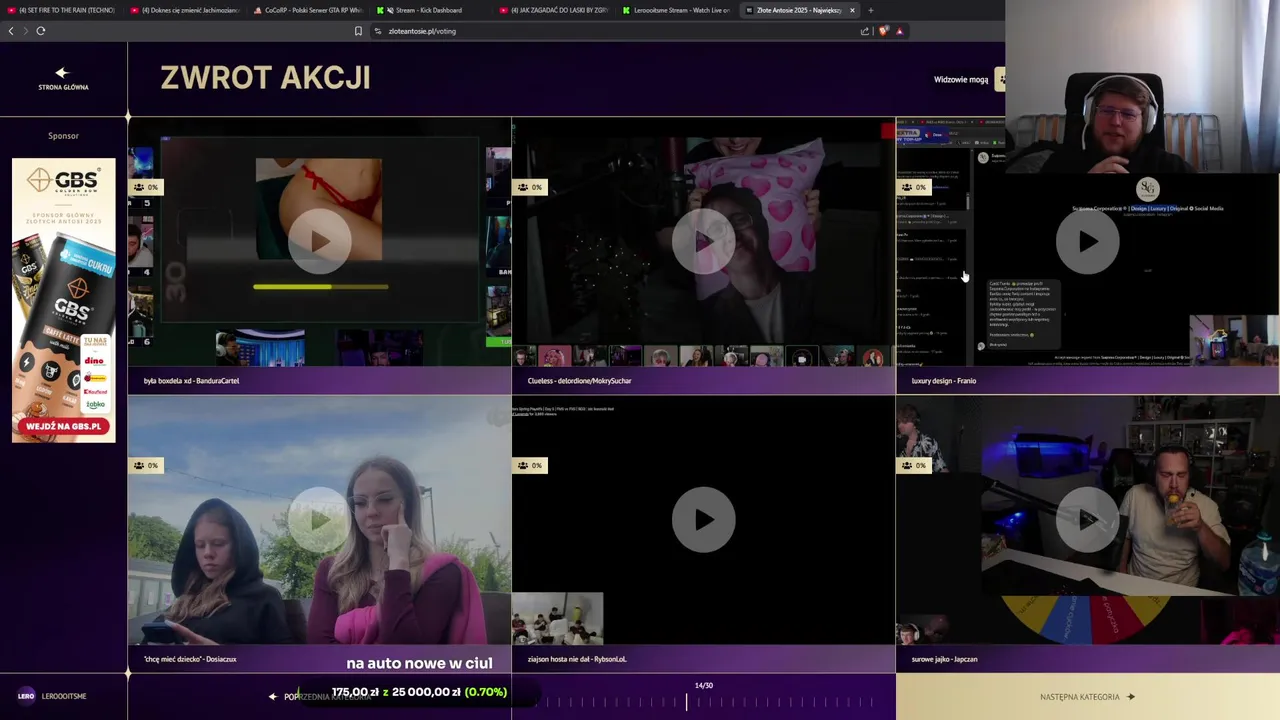Click the browser forward arrow
The height and width of the screenshot is (720, 1280).
(25, 31)
